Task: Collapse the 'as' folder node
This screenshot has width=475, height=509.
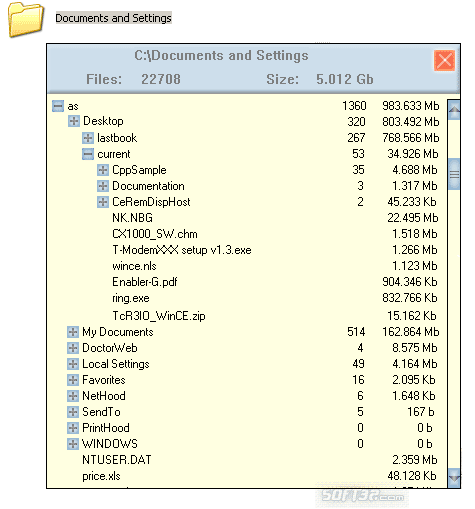Action: 58,106
